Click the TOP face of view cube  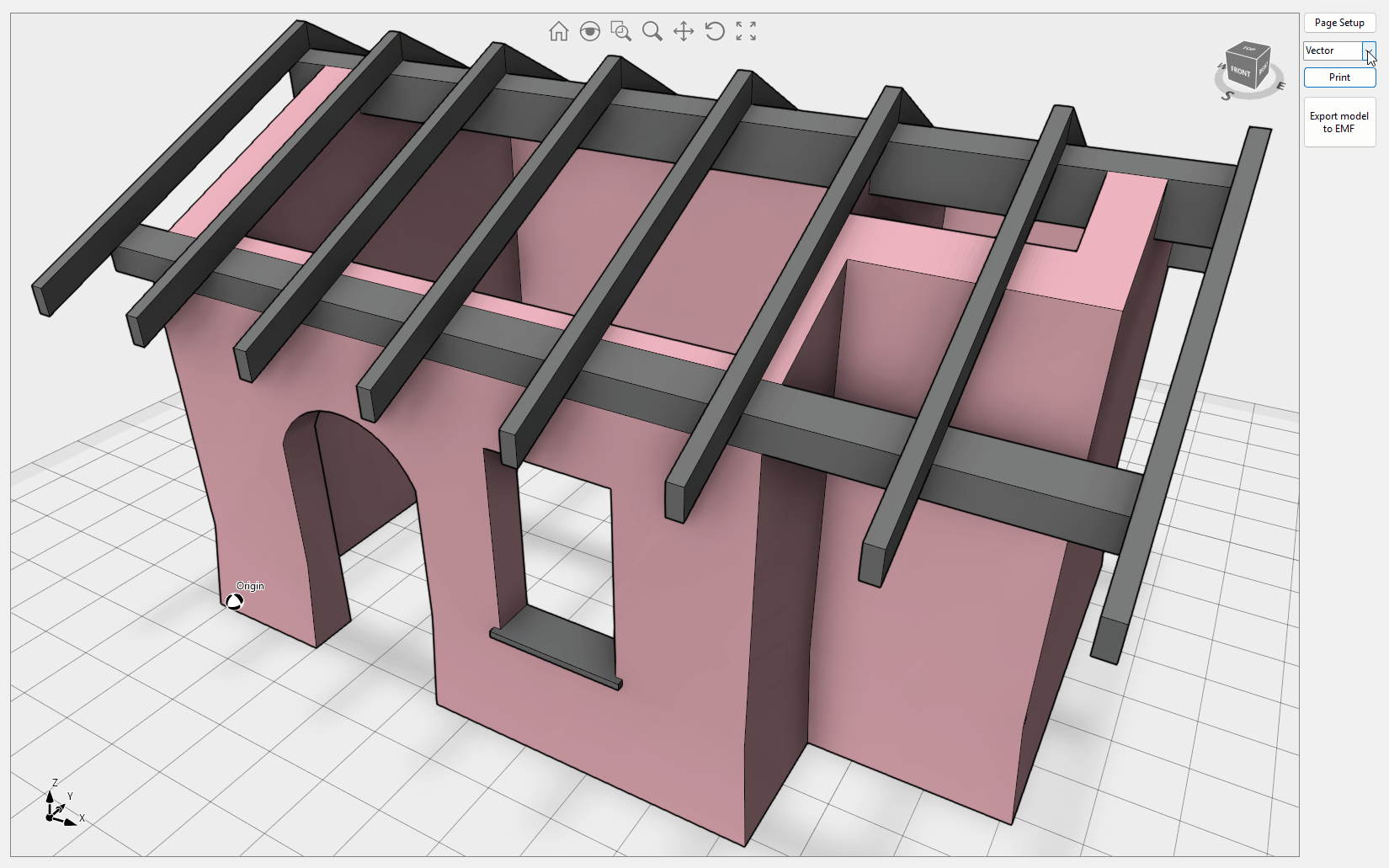tap(1249, 50)
